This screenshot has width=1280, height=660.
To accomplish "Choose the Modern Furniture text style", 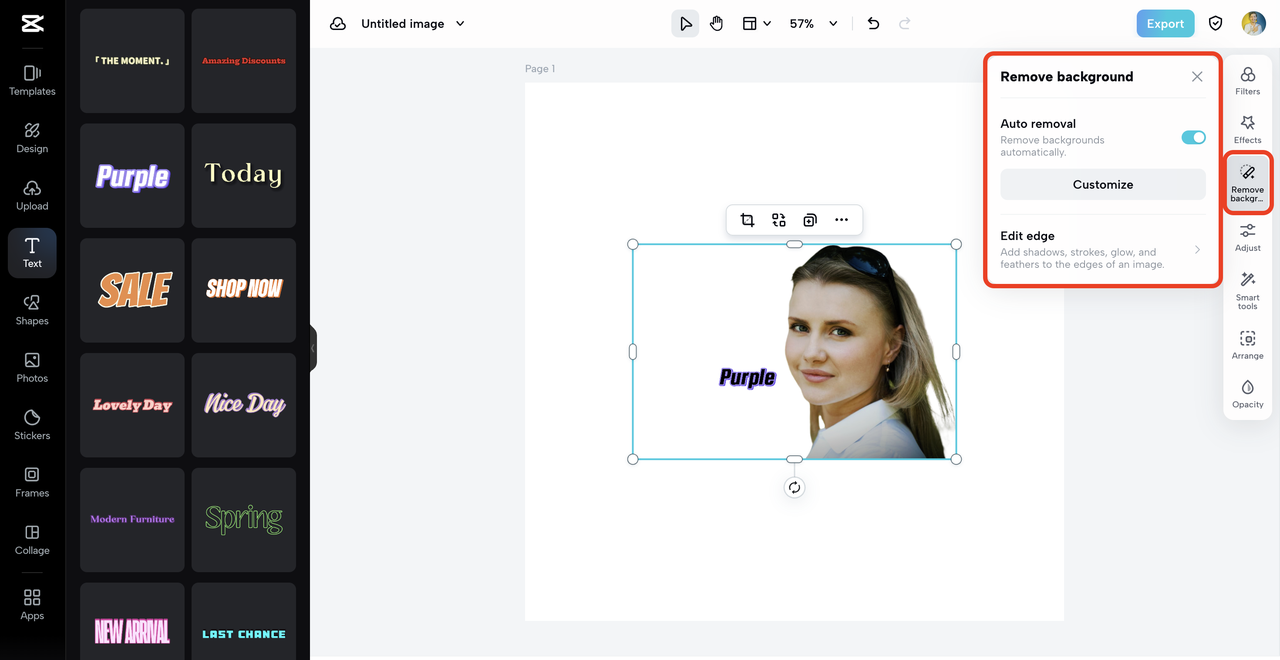I will 132,520.
